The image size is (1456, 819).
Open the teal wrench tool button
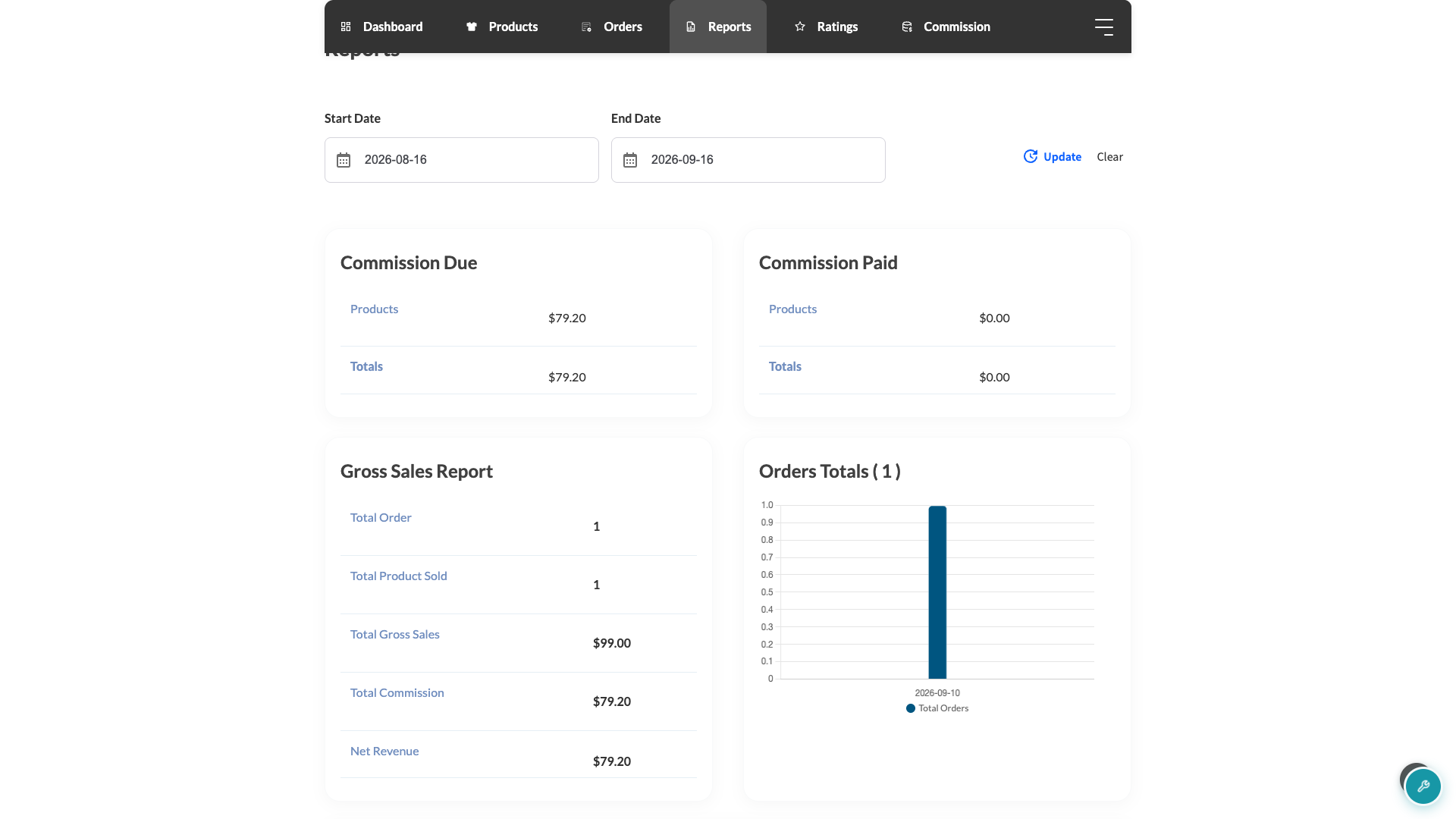tap(1423, 786)
